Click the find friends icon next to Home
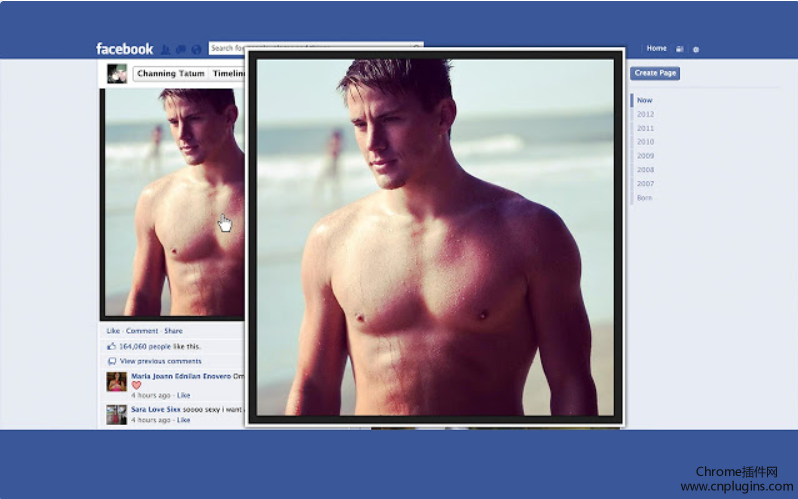Screen dimensions: 798x499 [x=679, y=49]
